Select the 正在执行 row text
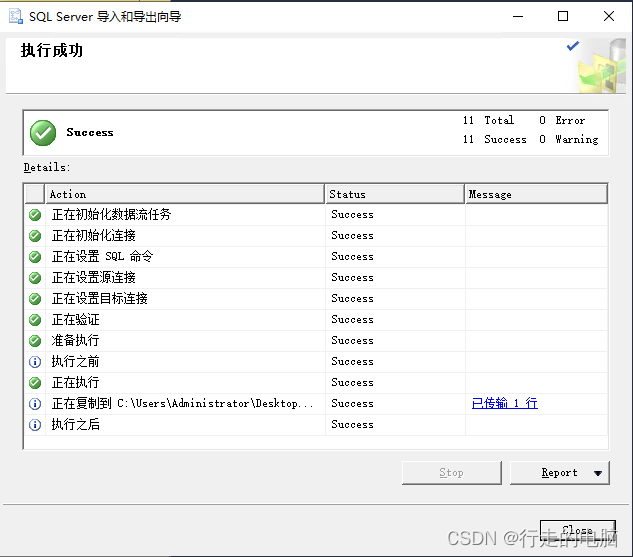Screen dimensions: 633x557 click(75, 383)
